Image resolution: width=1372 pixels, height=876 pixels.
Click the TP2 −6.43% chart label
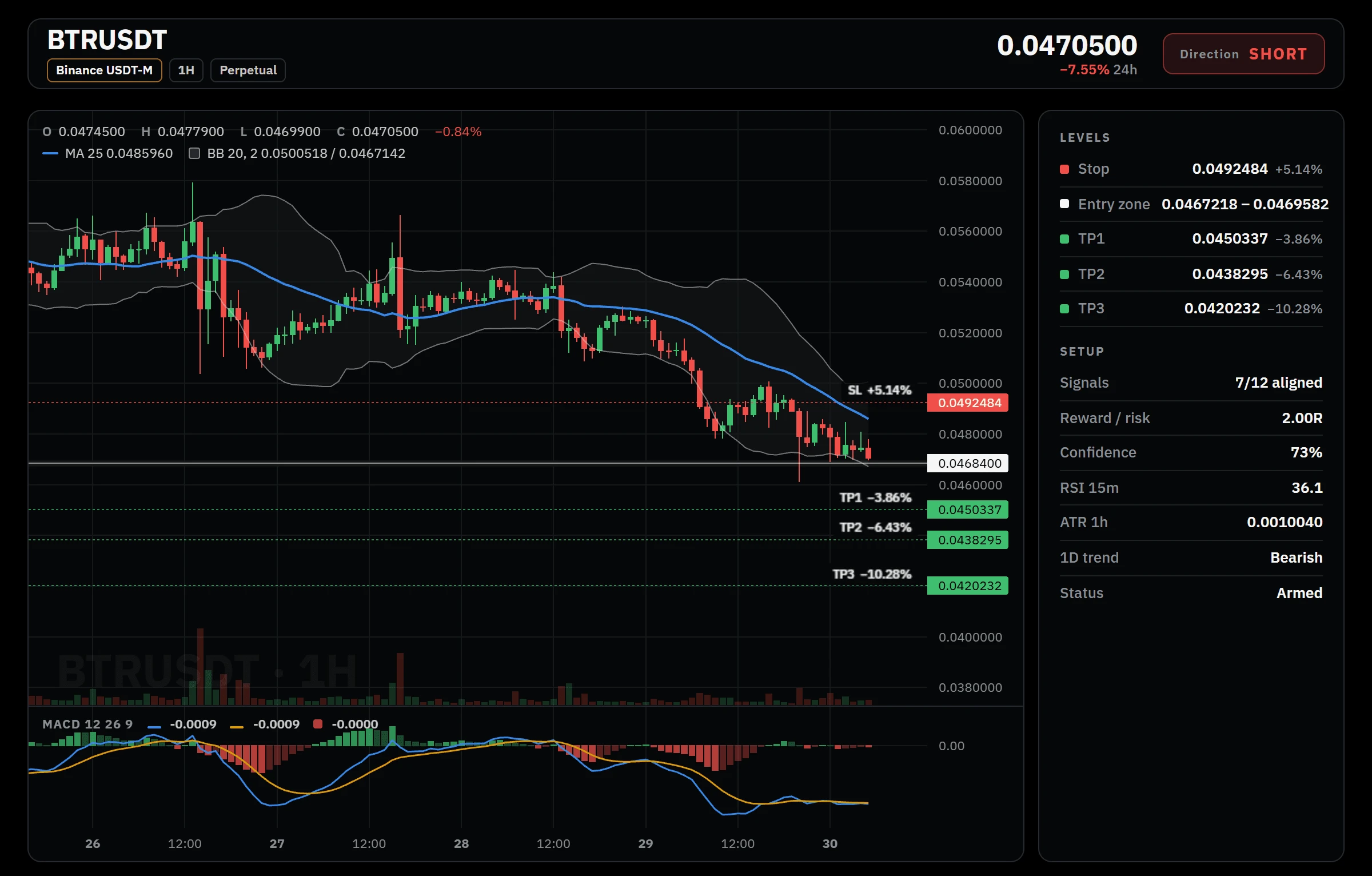click(875, 527)
